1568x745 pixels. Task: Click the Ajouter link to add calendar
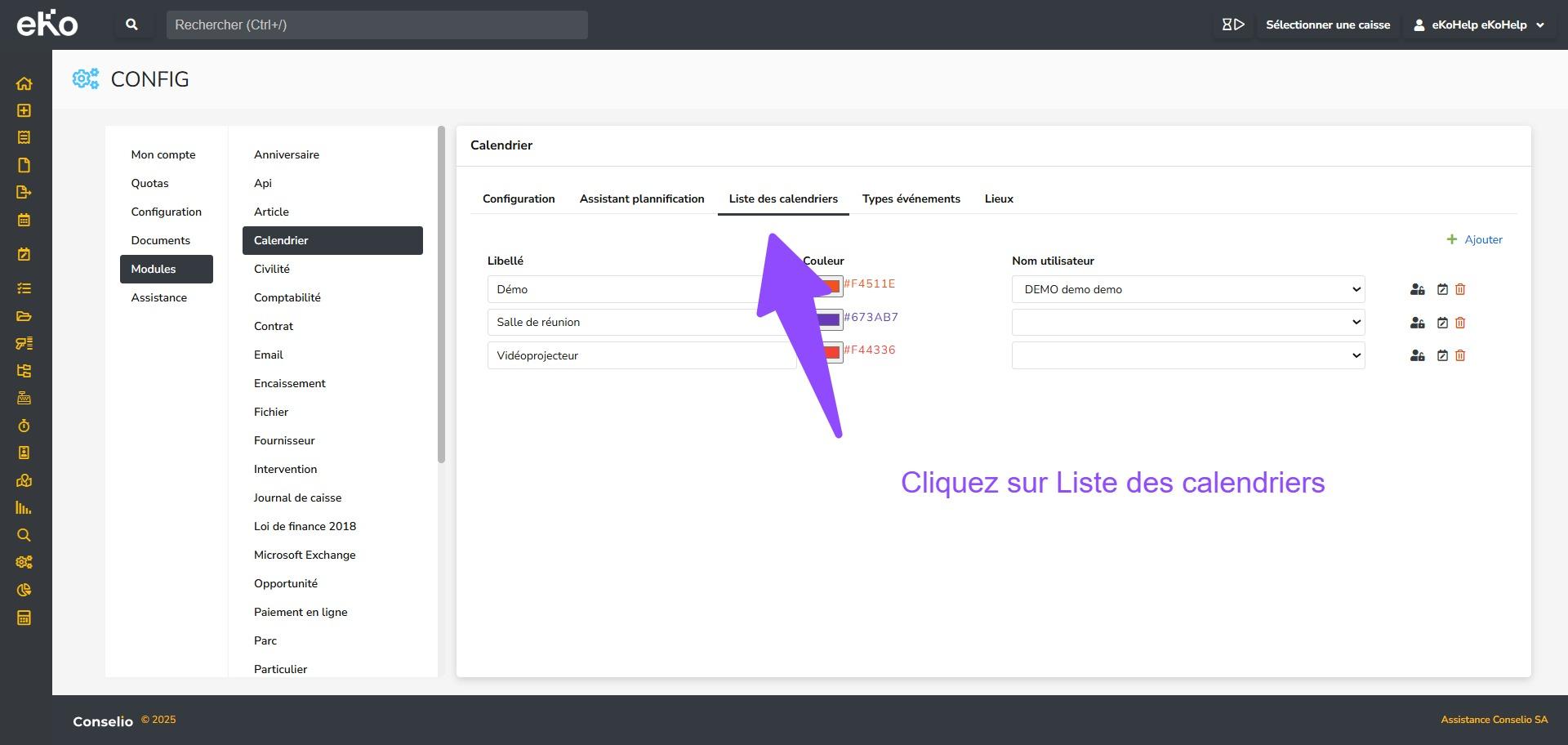[x=1474, y=239]
